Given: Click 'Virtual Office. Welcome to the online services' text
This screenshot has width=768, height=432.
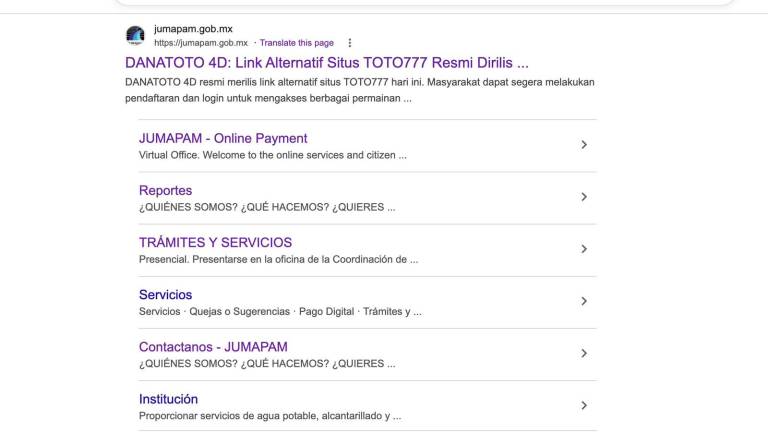Looking at the screenshot, I should coord(272,155).
